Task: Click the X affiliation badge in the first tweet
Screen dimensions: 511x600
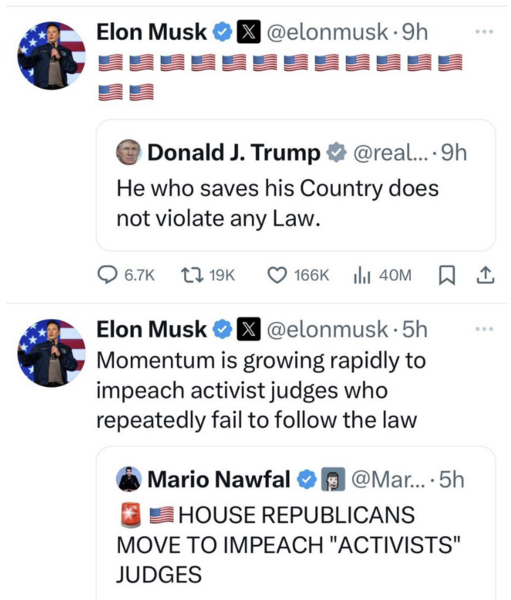Action: (249, 31)
